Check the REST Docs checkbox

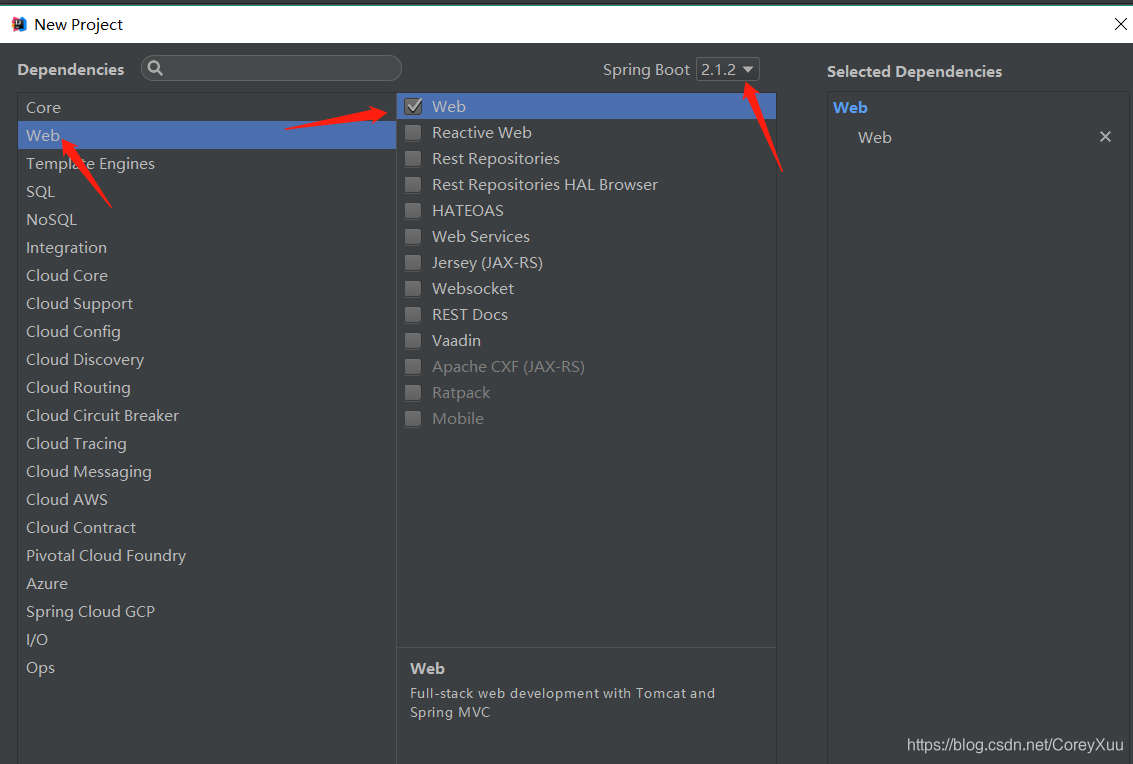pos(413,314)
